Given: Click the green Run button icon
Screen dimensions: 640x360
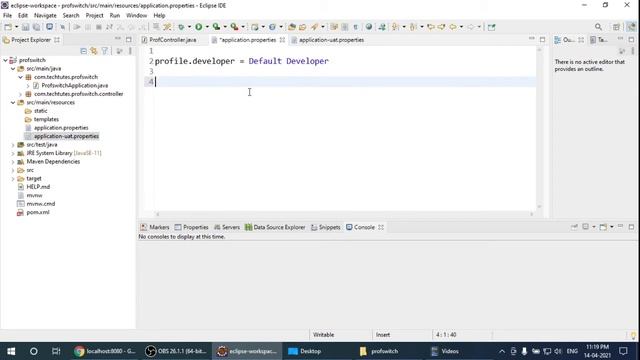Looking at the screenshot, I should coord(199,27).
